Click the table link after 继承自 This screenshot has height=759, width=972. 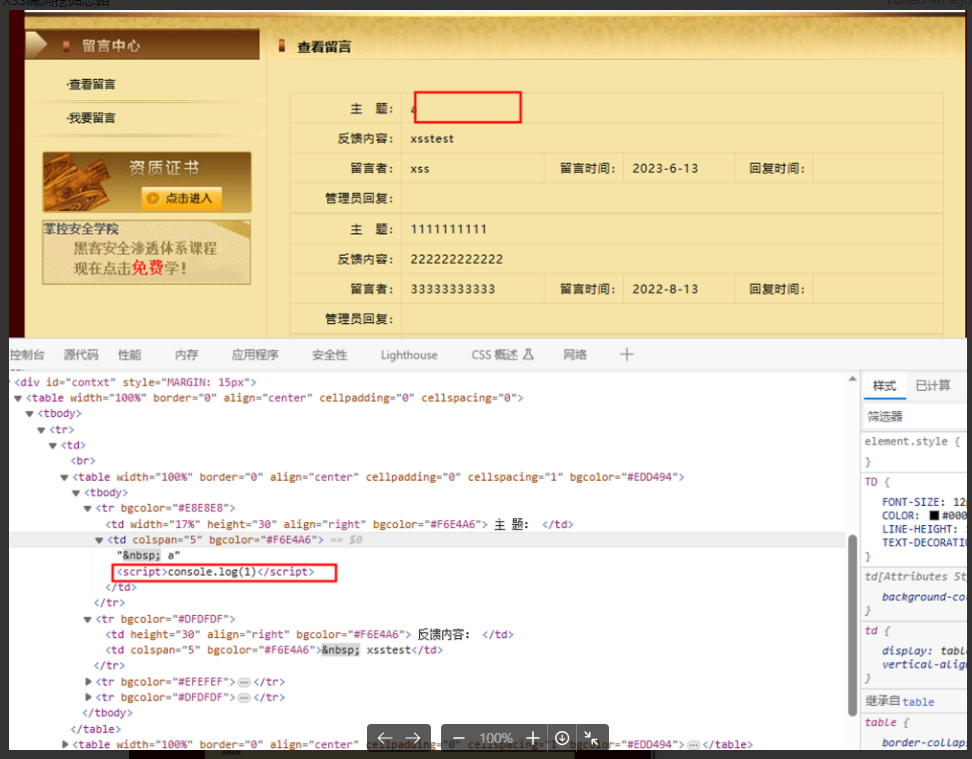point(918,702)
